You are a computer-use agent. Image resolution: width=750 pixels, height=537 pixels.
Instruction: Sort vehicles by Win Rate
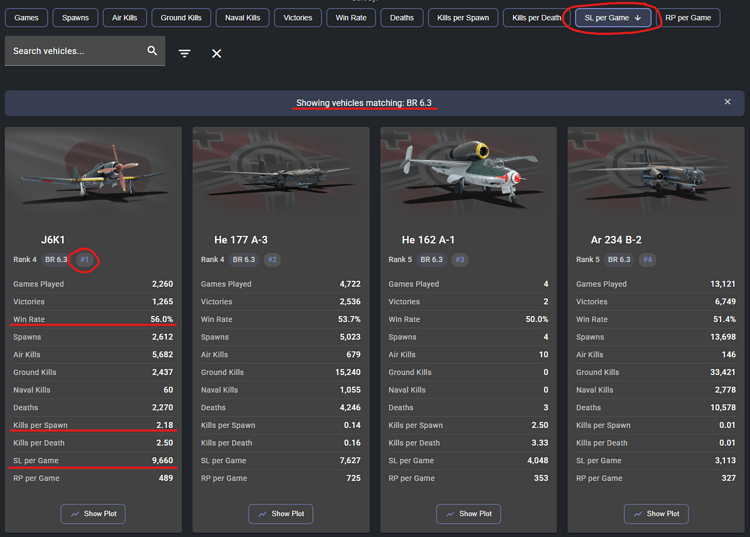[x=350, y=18]
